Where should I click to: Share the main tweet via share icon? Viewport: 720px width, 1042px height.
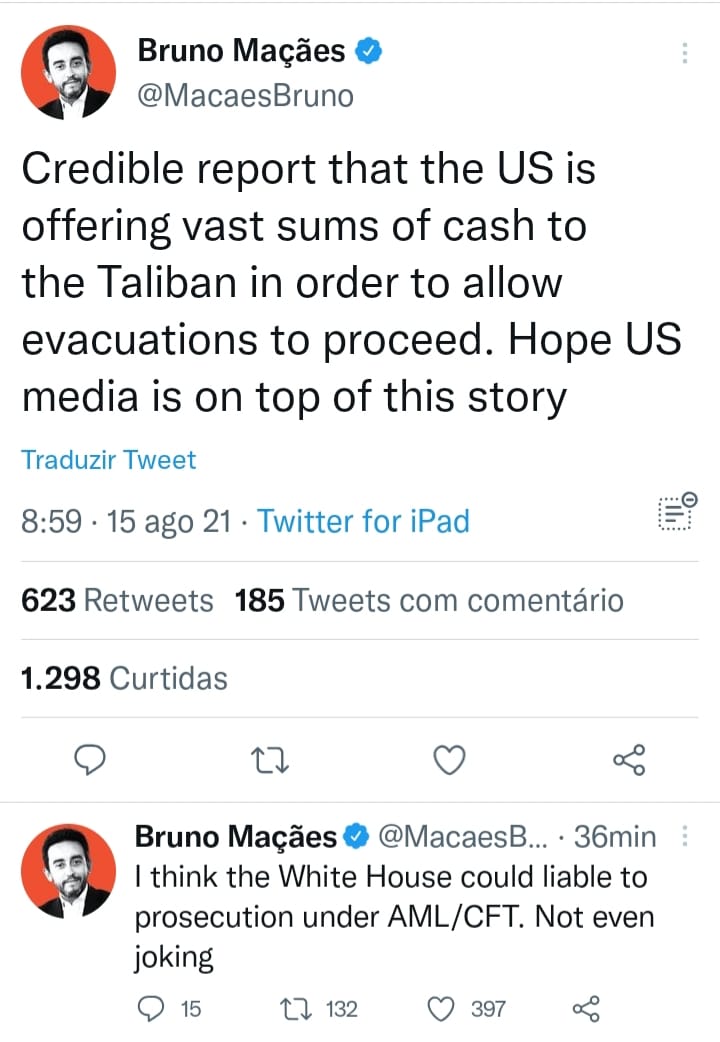click(x=629, y=760)
